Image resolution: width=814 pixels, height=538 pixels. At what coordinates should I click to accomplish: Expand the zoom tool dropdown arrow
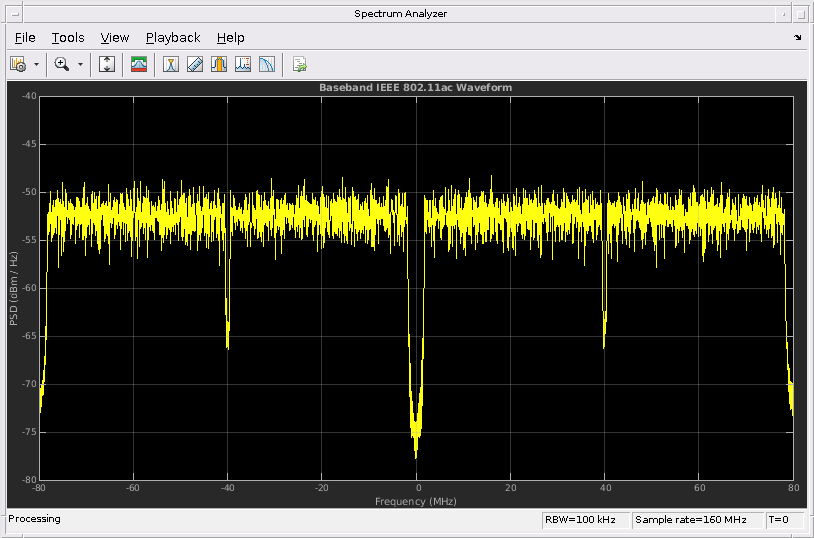pos(80,64)
